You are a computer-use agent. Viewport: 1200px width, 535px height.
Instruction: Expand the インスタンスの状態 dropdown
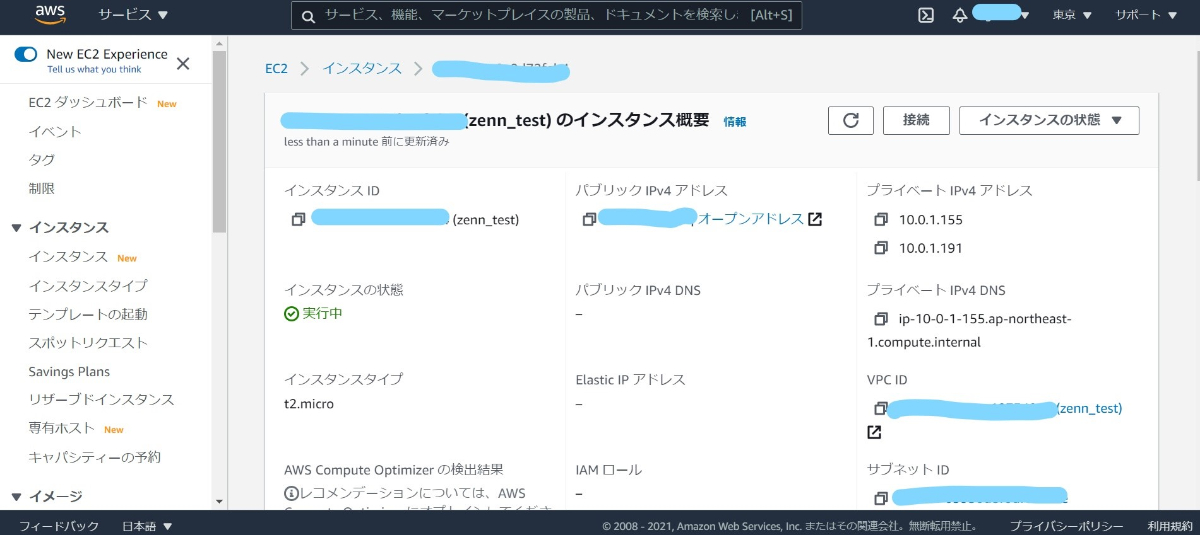tap(1049, 120)
